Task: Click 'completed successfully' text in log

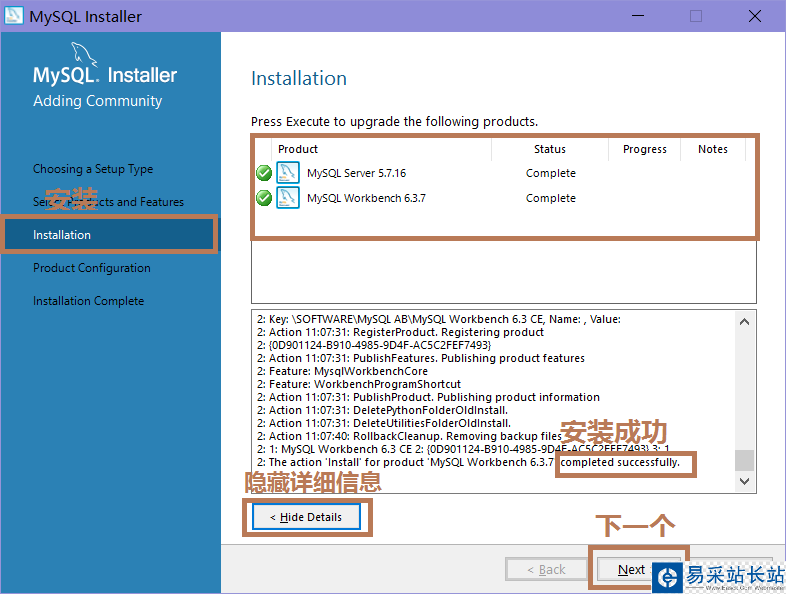Action: pyautogui.click(x=620, y=462)
